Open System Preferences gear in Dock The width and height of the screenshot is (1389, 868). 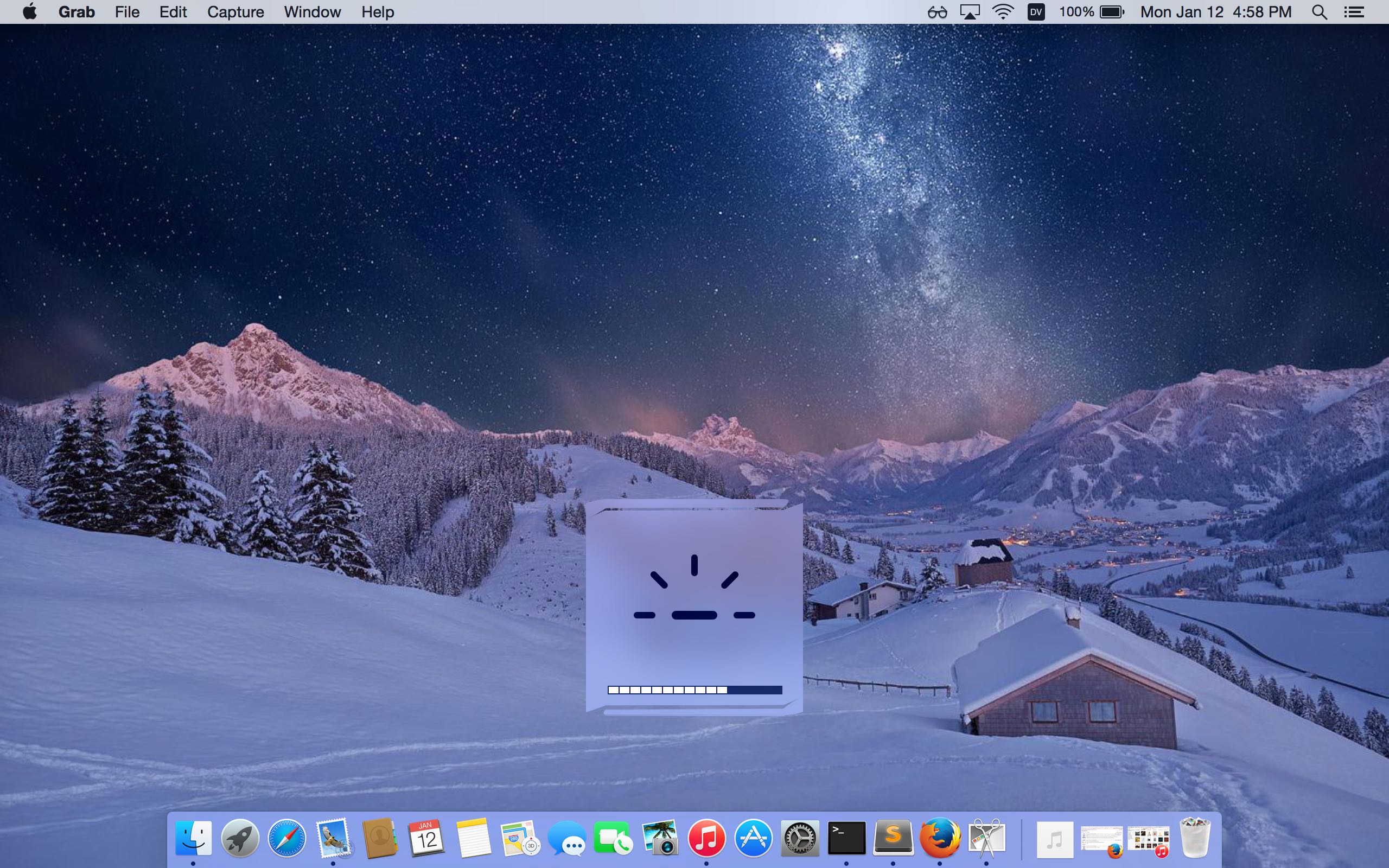coord(800,838)
